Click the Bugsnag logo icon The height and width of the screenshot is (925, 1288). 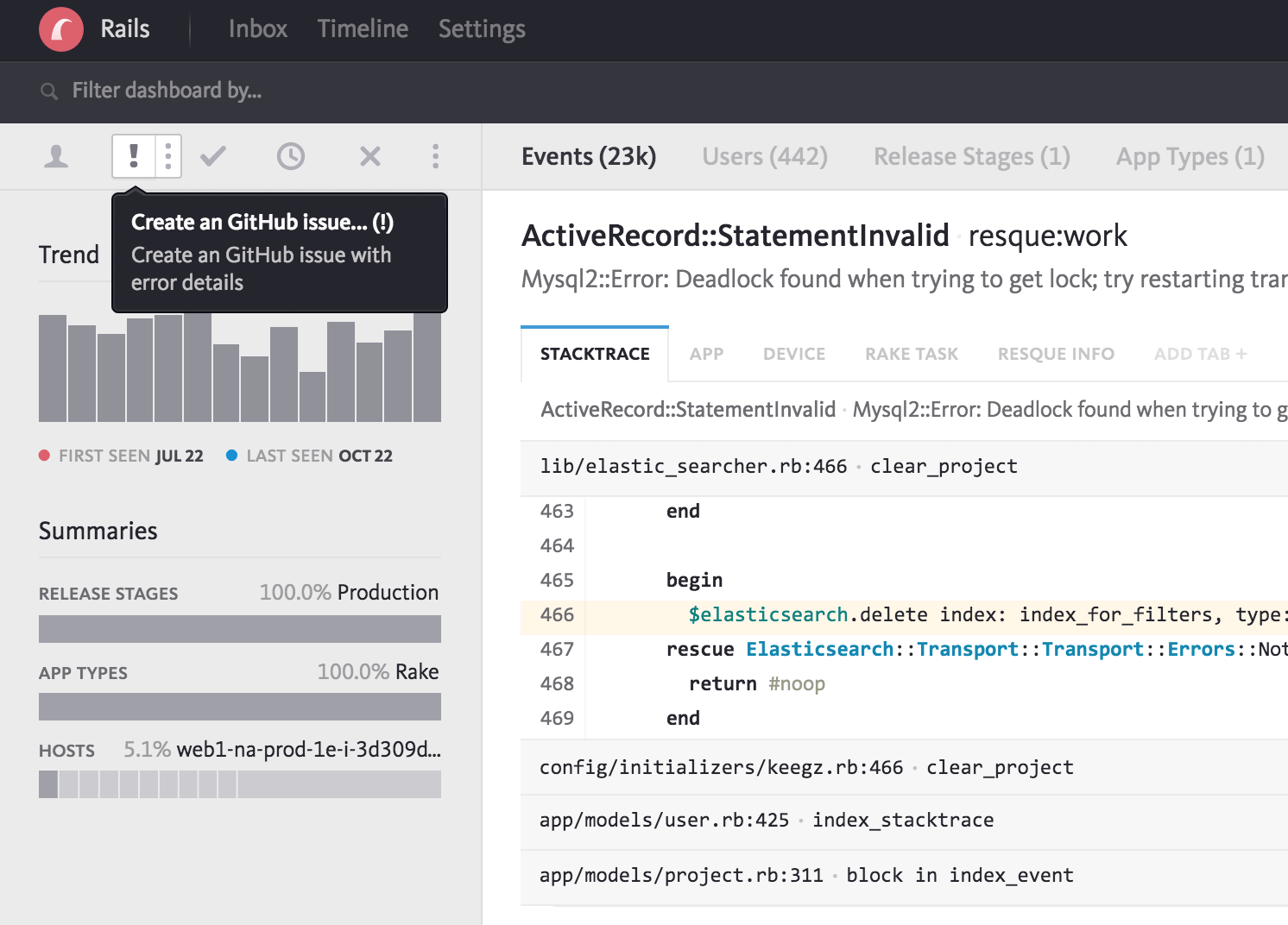pyautogui.click(x=61, y=29)
